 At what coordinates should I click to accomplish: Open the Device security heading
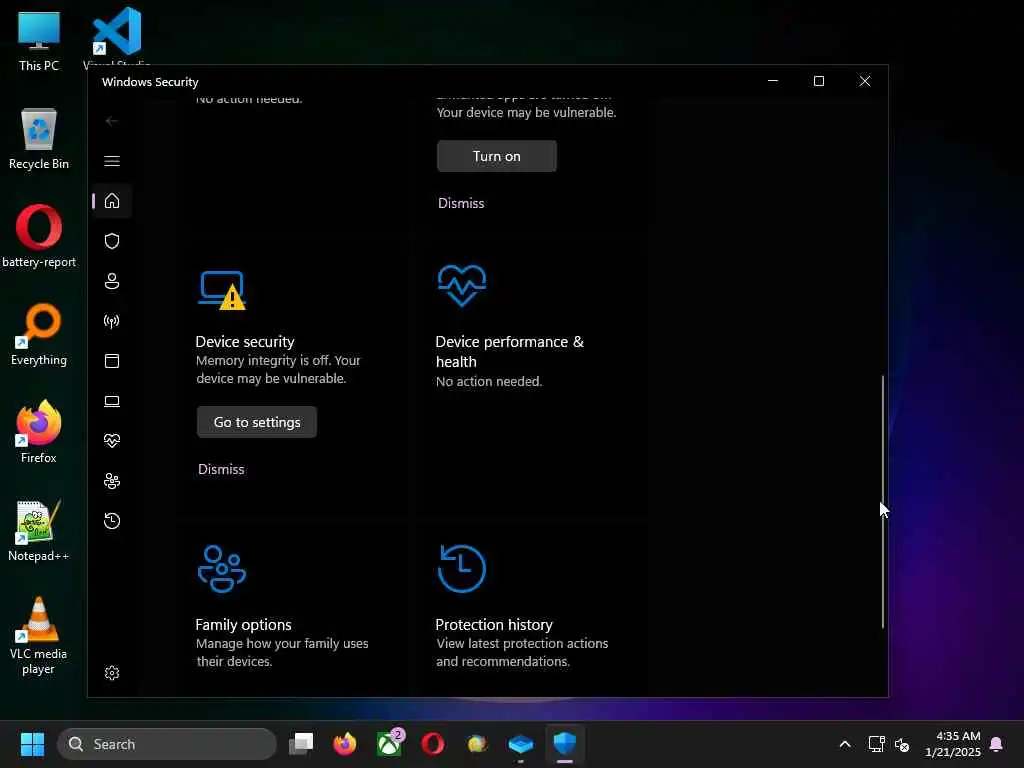[x=245, y=342]
